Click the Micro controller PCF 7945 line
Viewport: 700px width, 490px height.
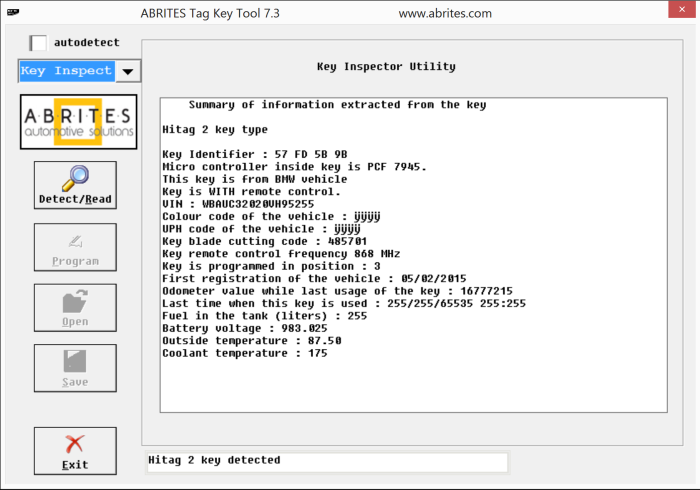294,167
